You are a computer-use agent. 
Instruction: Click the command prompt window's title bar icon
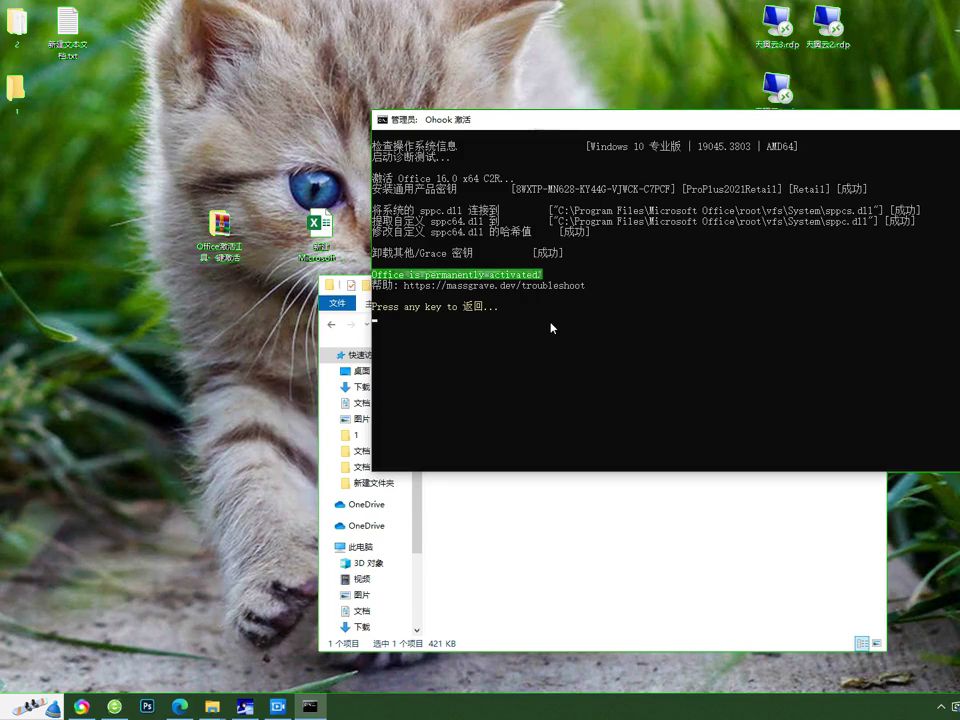tap(382, 119)
